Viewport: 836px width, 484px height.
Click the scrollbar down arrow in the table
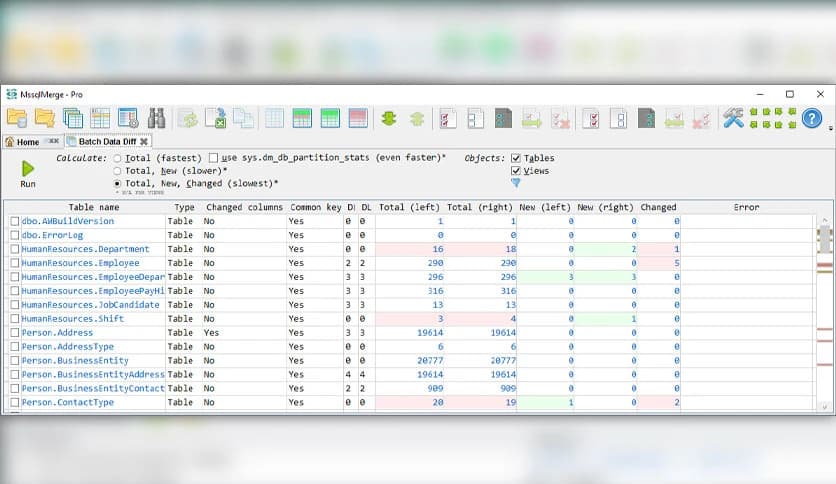pyautogui.click(x=825, y=407)
